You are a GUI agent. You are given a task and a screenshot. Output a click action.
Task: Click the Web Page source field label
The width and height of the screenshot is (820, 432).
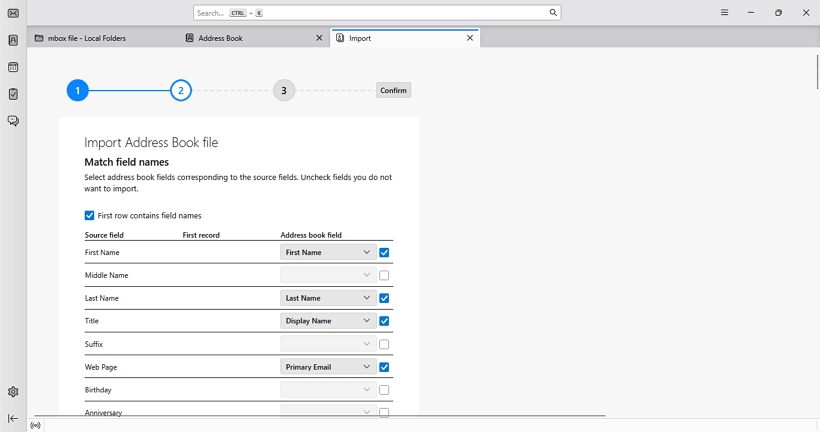pos(101,367)
